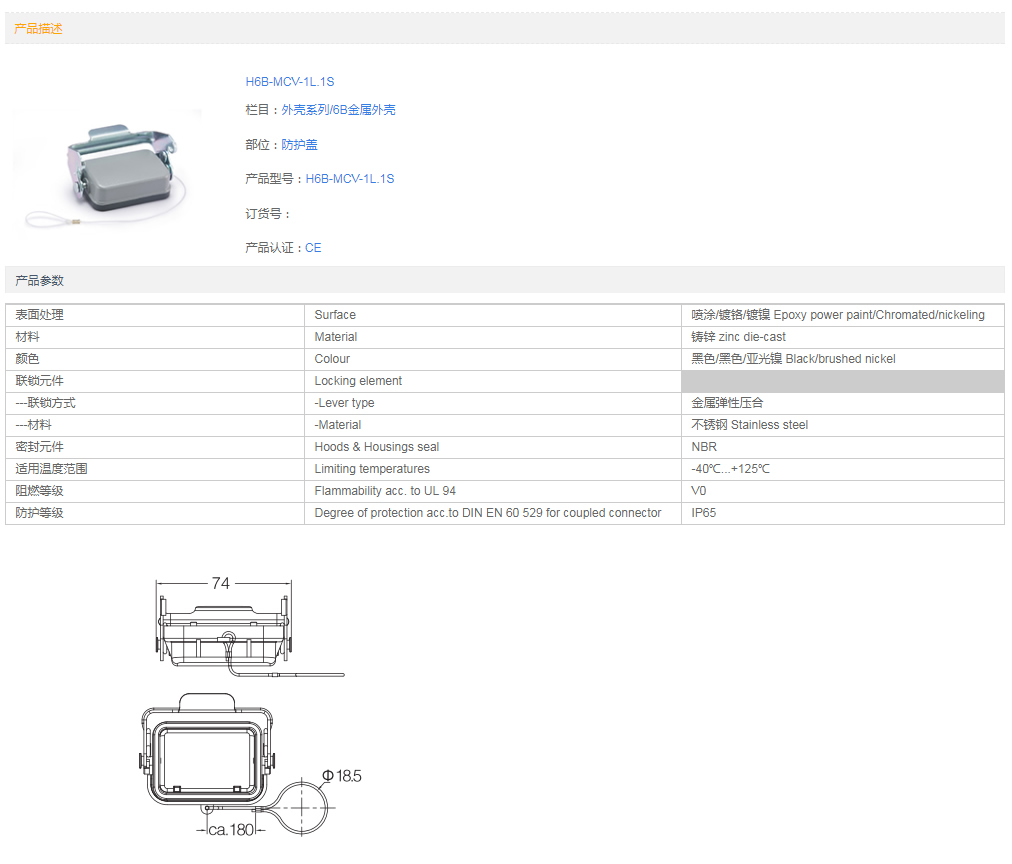
Task: Click the side-view drawing with 74 dimension
Action: (225, 632)
